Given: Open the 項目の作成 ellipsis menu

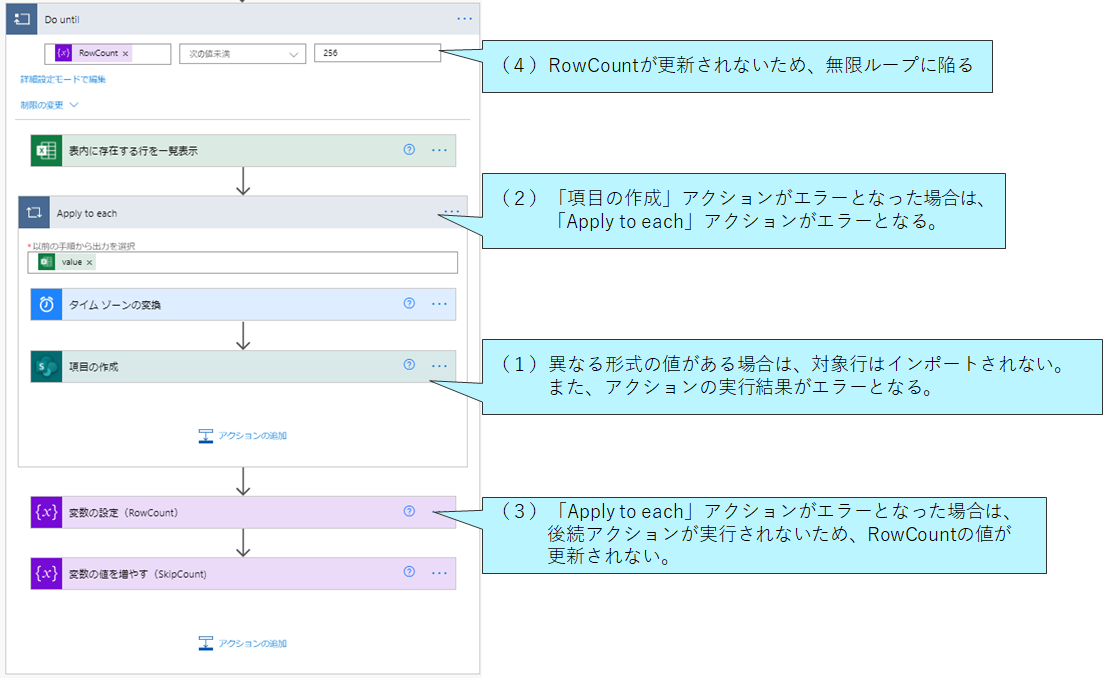Looking at the screenshot, I should [x=439, y=366].
